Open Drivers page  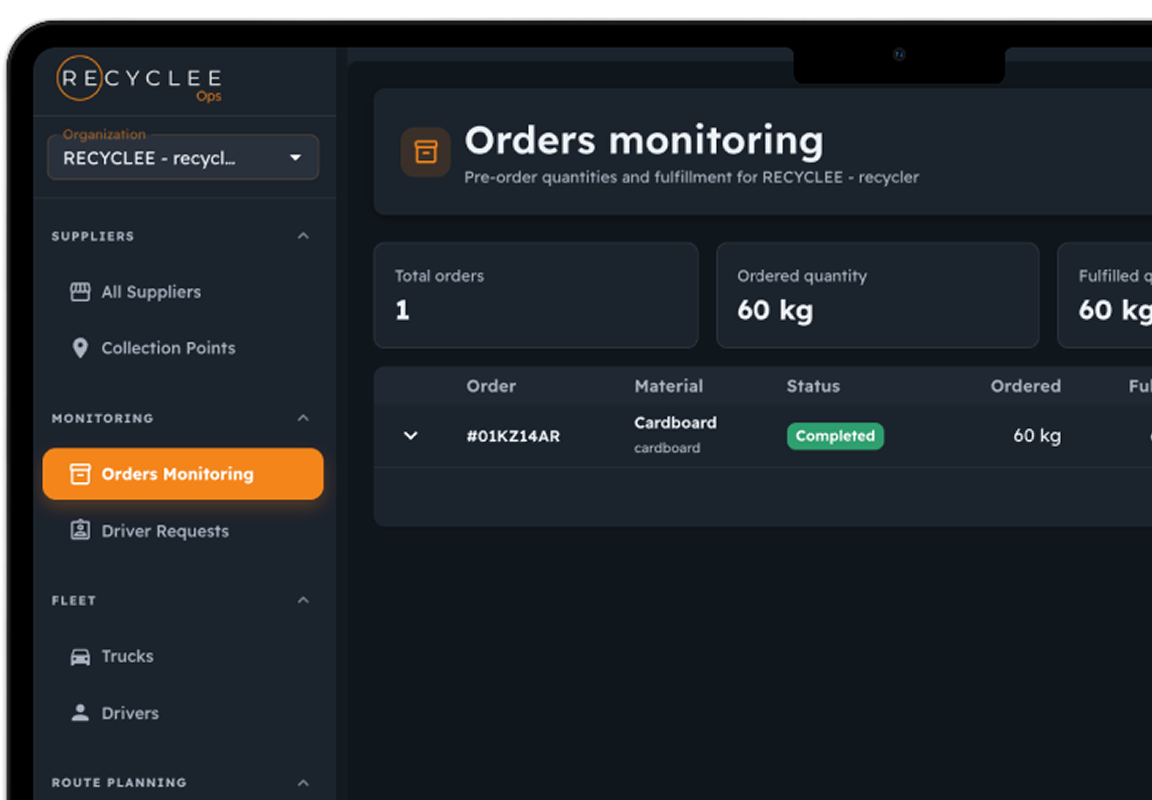pyautogui.click(x=183, y=713)
